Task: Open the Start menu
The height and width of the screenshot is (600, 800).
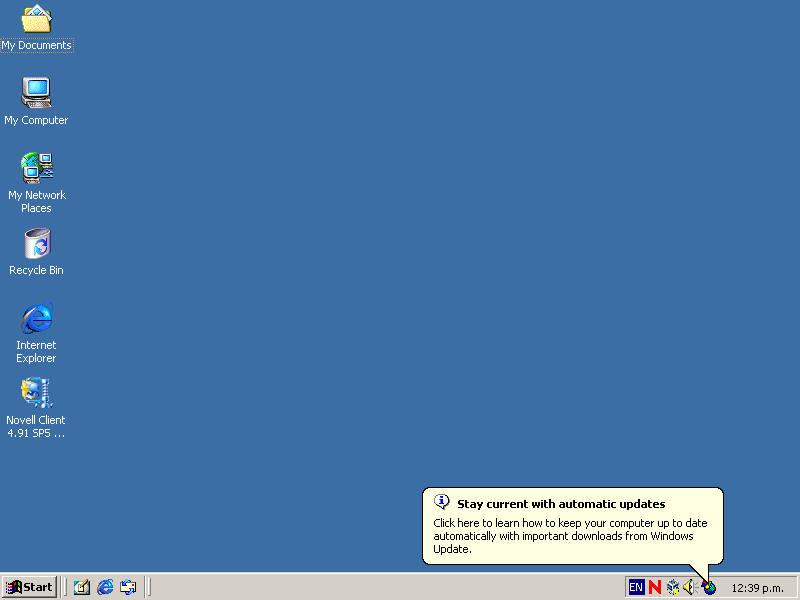Action: coord(29,587)
